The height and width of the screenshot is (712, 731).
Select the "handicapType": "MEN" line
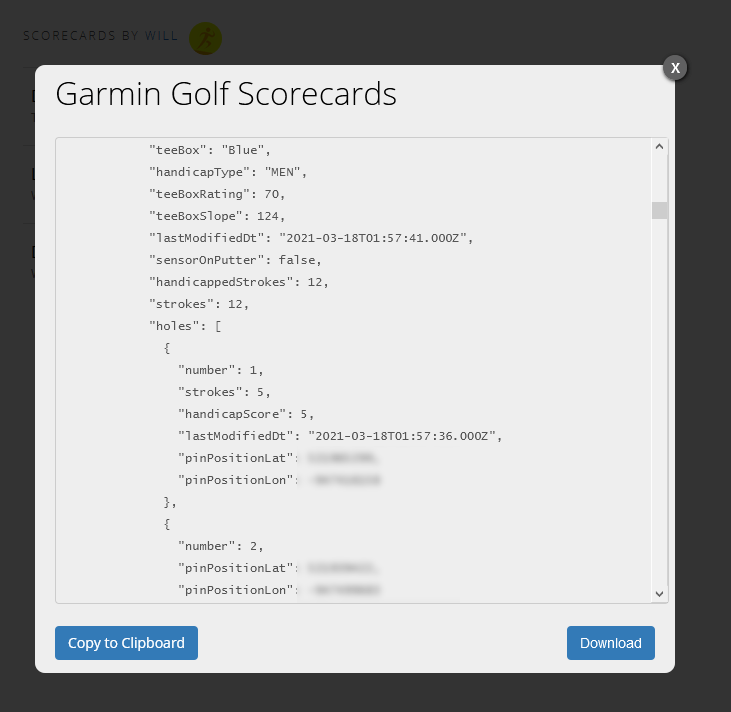pos(228,172)
